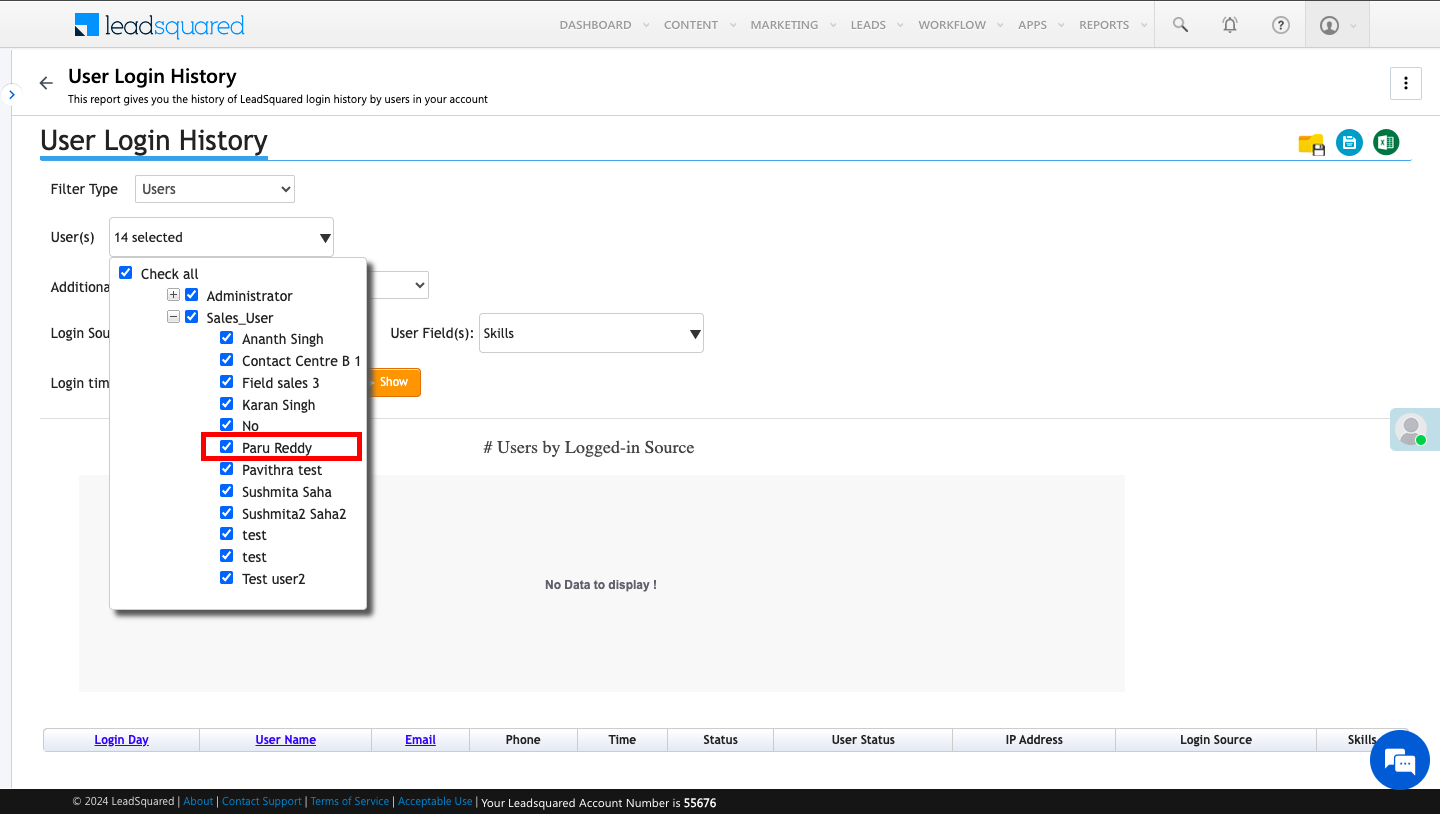Open the search icon in top bar
1440x814 pixels.
1180,25
